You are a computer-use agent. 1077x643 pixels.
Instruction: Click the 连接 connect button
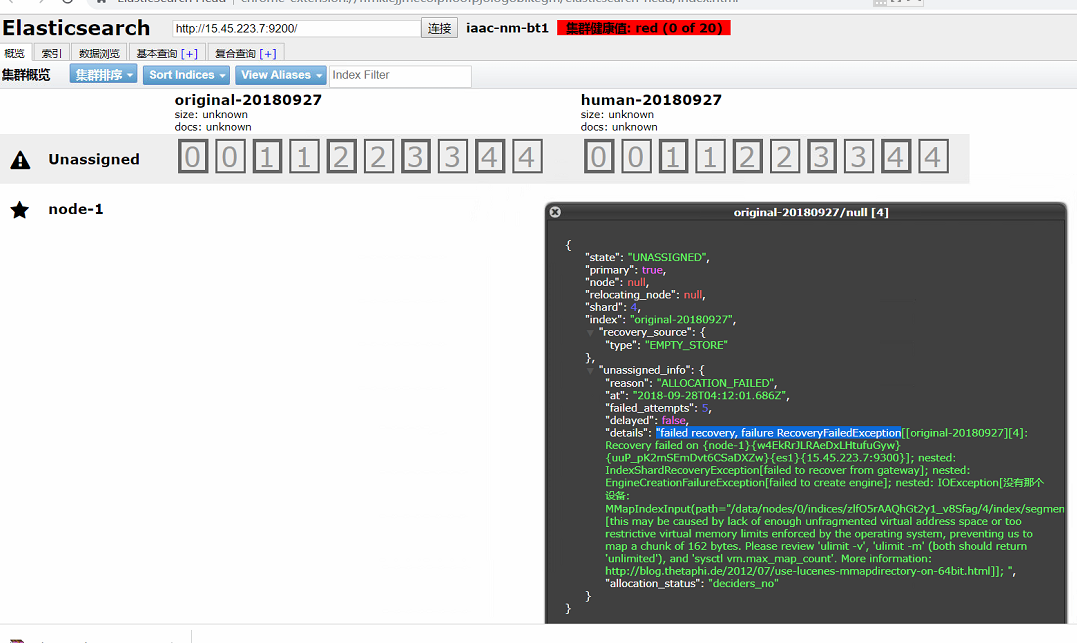coord(440,28)
